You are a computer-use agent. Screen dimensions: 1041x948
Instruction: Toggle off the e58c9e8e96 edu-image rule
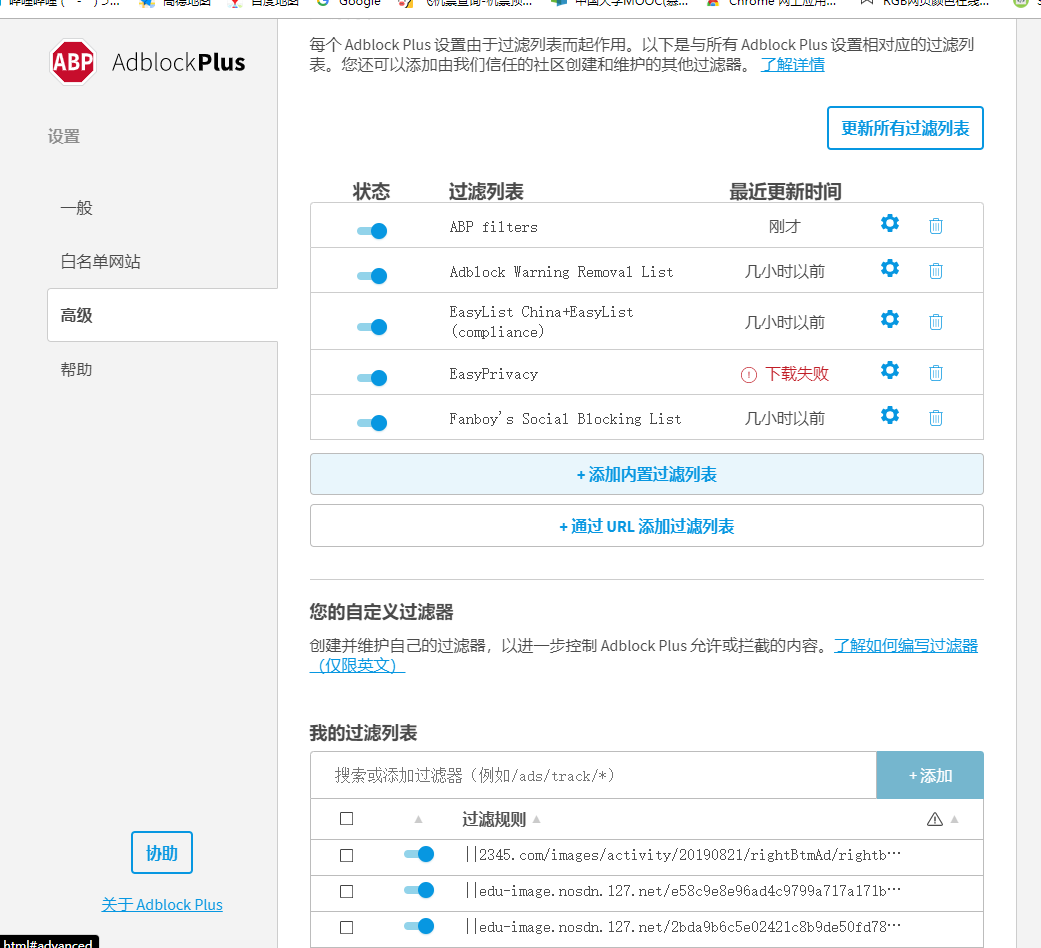coord(419,890)
